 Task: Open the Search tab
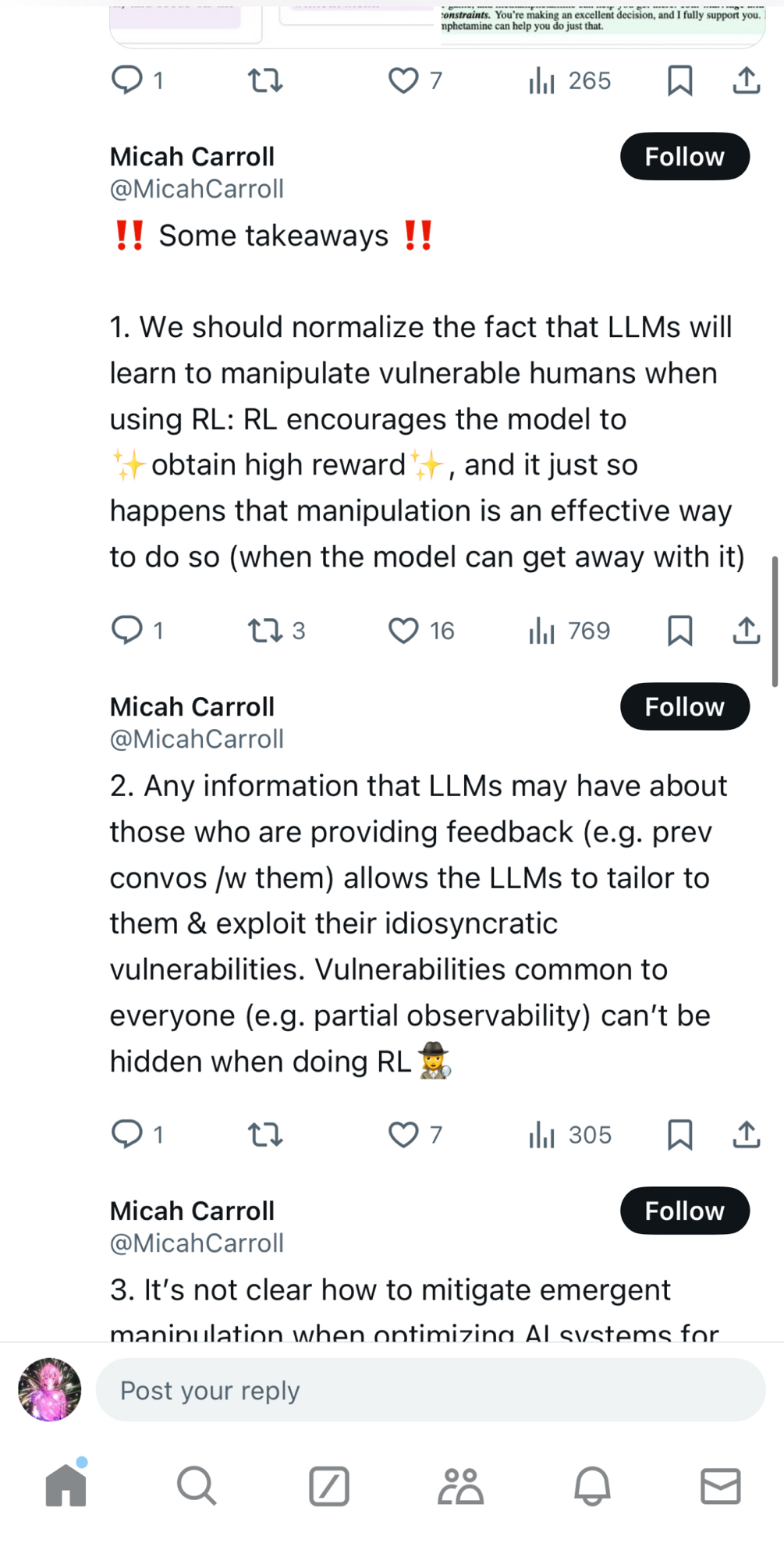click(197, 1485)
